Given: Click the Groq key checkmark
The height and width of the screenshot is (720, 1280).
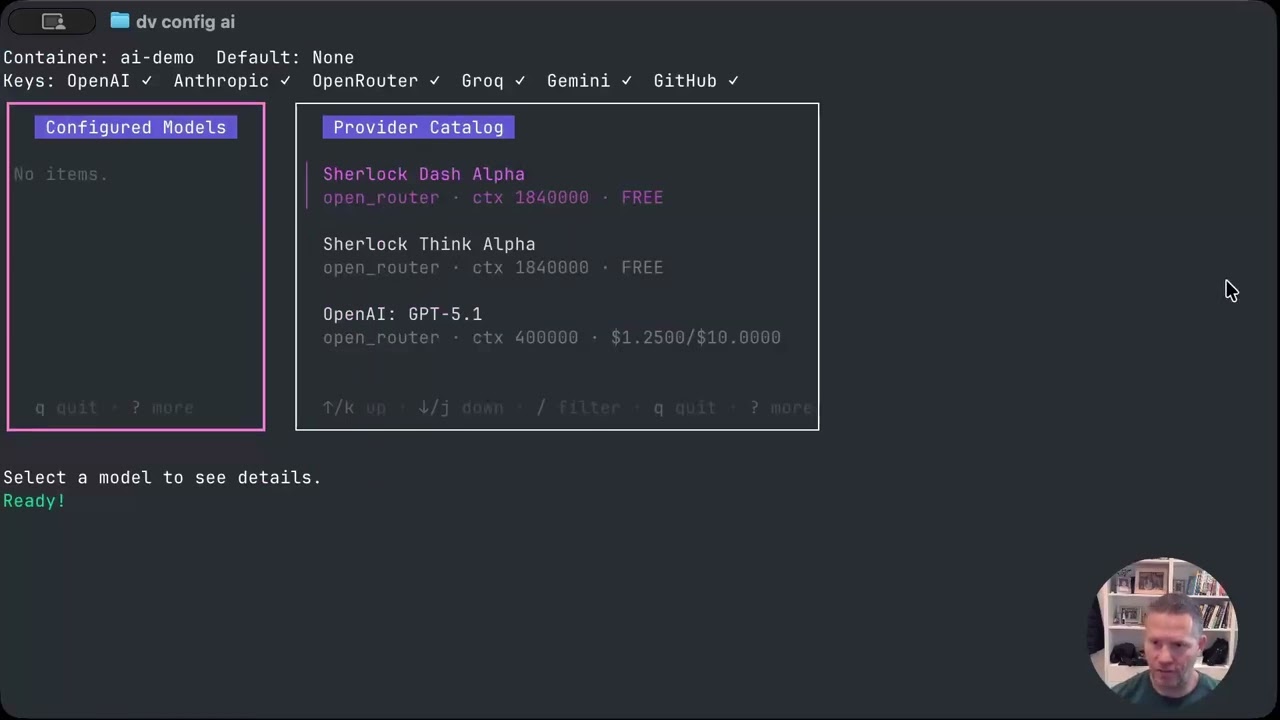Looking at the screenshot, I should tap(520, 81).
